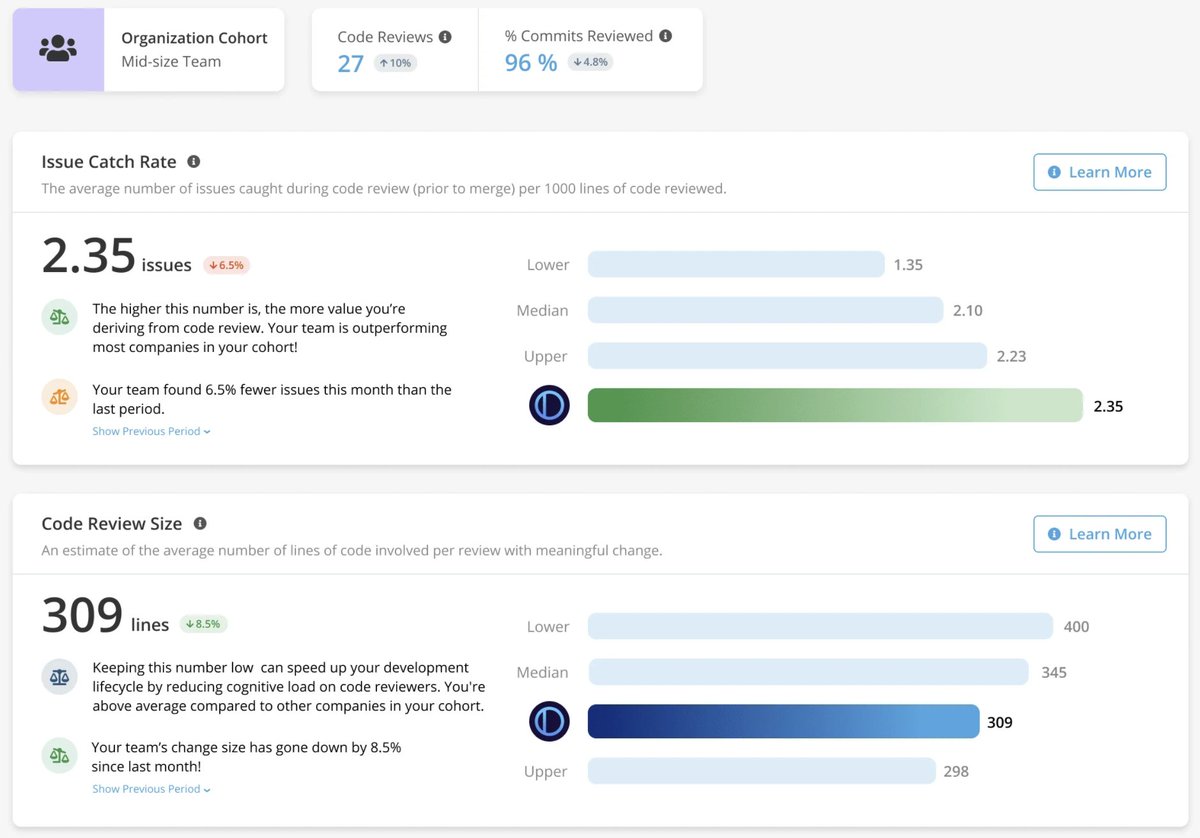The height and width of the screenshot is (838, 1200).
Task: Click the team logo icon beside the 309 bar
Action: [x=549, y=721]
